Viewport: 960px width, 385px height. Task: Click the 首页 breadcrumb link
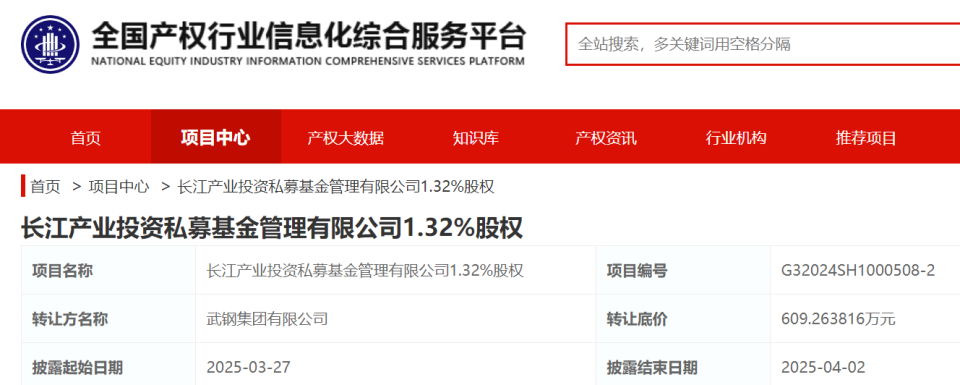pyautogui.click(x=45, y=187)
